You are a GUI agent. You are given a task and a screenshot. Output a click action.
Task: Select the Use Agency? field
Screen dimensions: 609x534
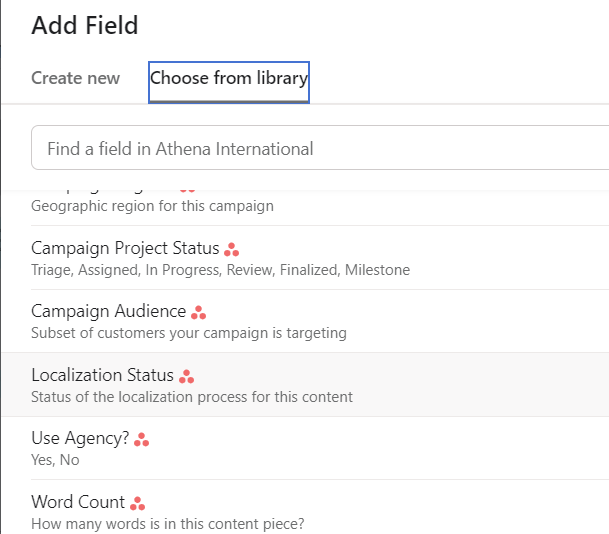tap(80, 438)
